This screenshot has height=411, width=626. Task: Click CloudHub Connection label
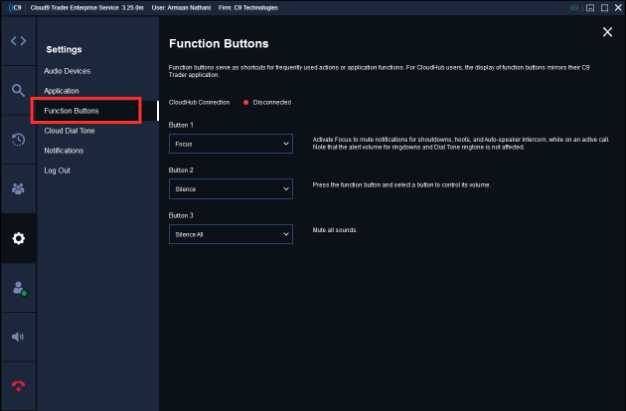(x=199, y=103)
